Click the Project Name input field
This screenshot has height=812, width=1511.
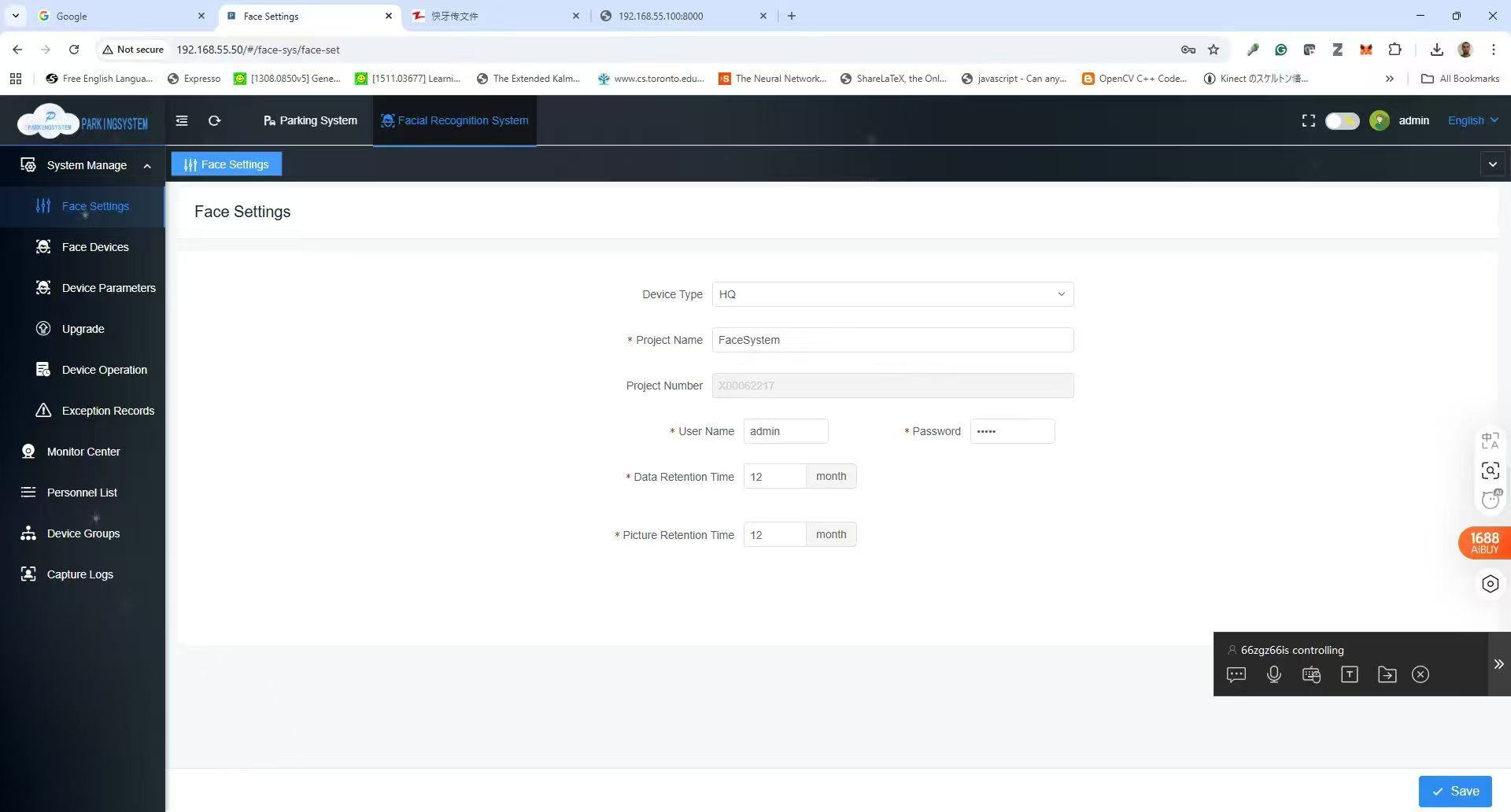coord(892,340)
